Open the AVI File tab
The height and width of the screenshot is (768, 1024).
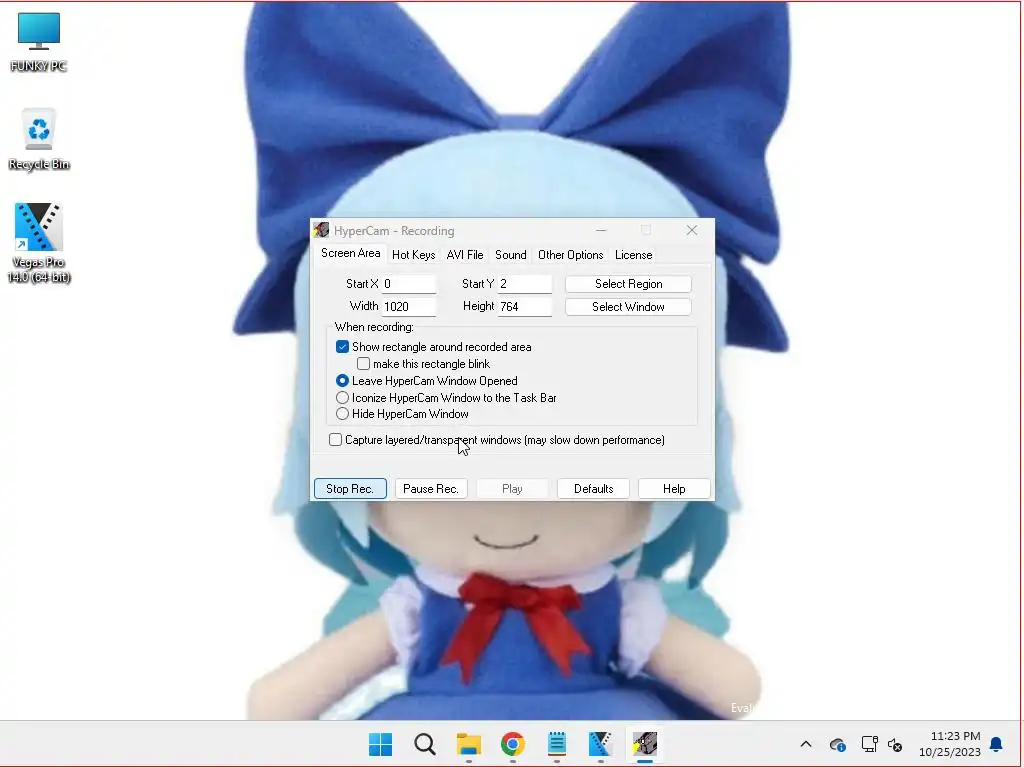[465, 255]
